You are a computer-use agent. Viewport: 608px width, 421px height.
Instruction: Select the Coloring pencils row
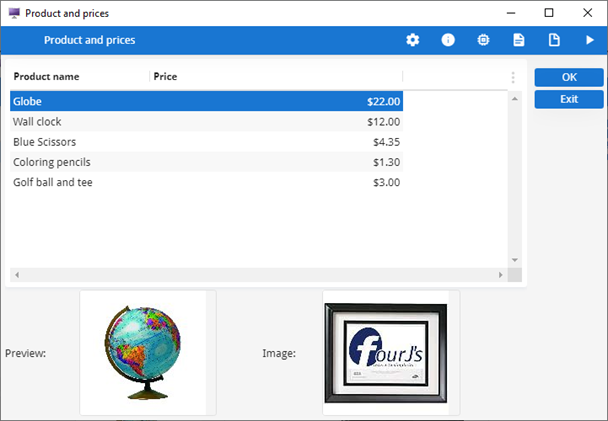tap(206, 162)
